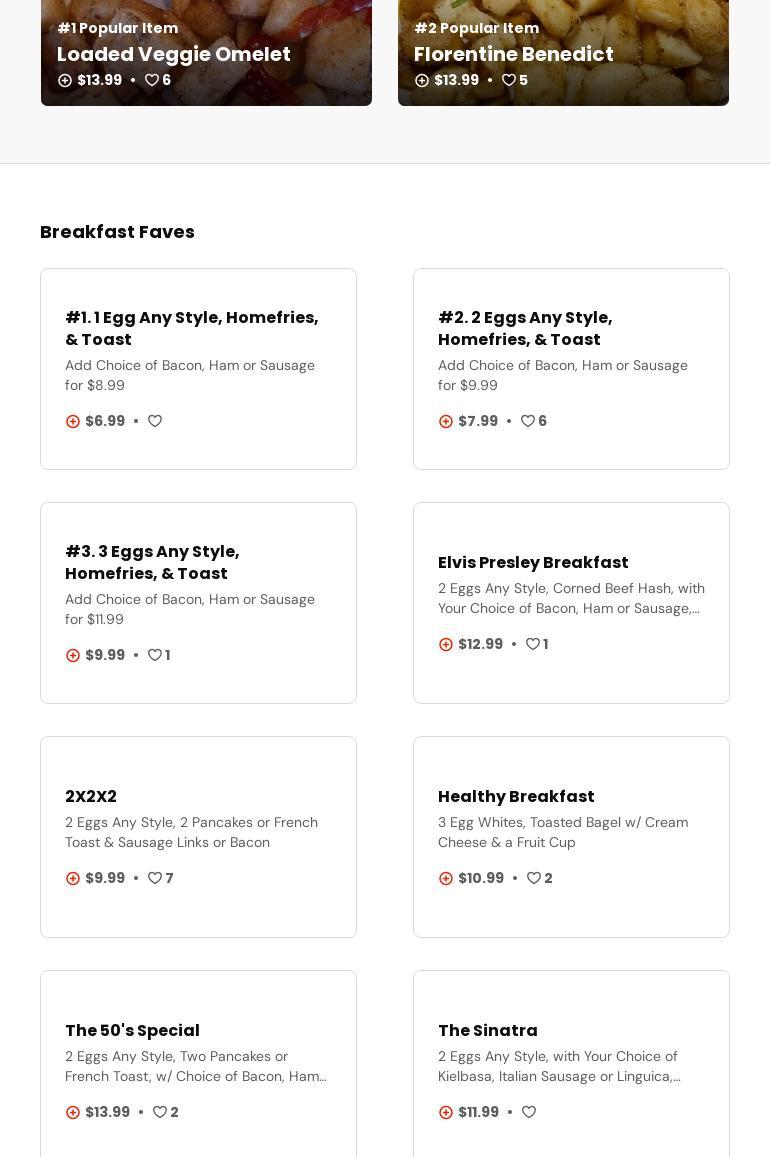770x1157 pixels.
Task: Click the Breakfast Faves section heading
Action: tap(117, 231)
